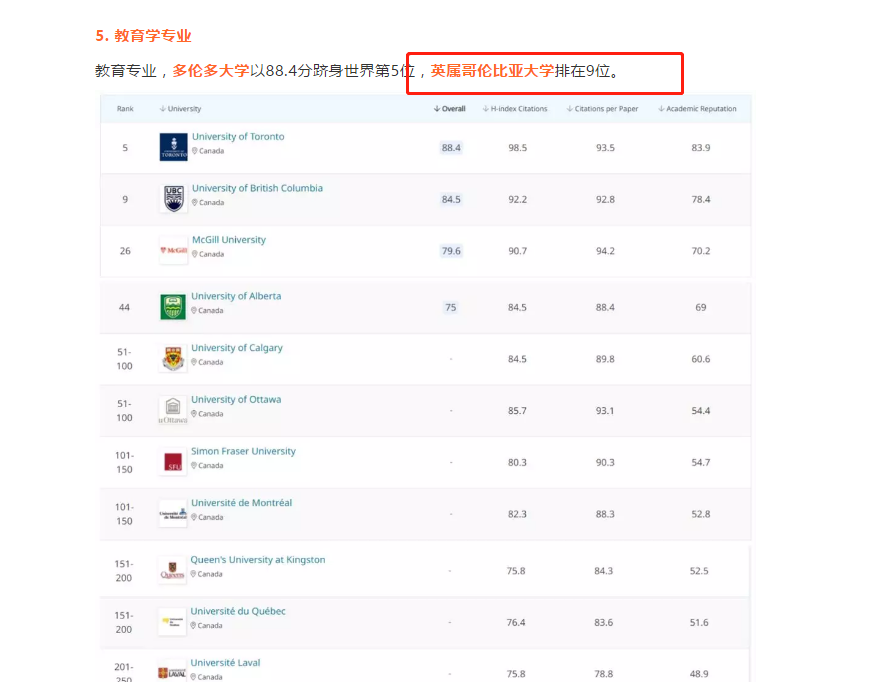Open the University of Calgary link
This screenshot has width=896, height=682.
[237, 348]
